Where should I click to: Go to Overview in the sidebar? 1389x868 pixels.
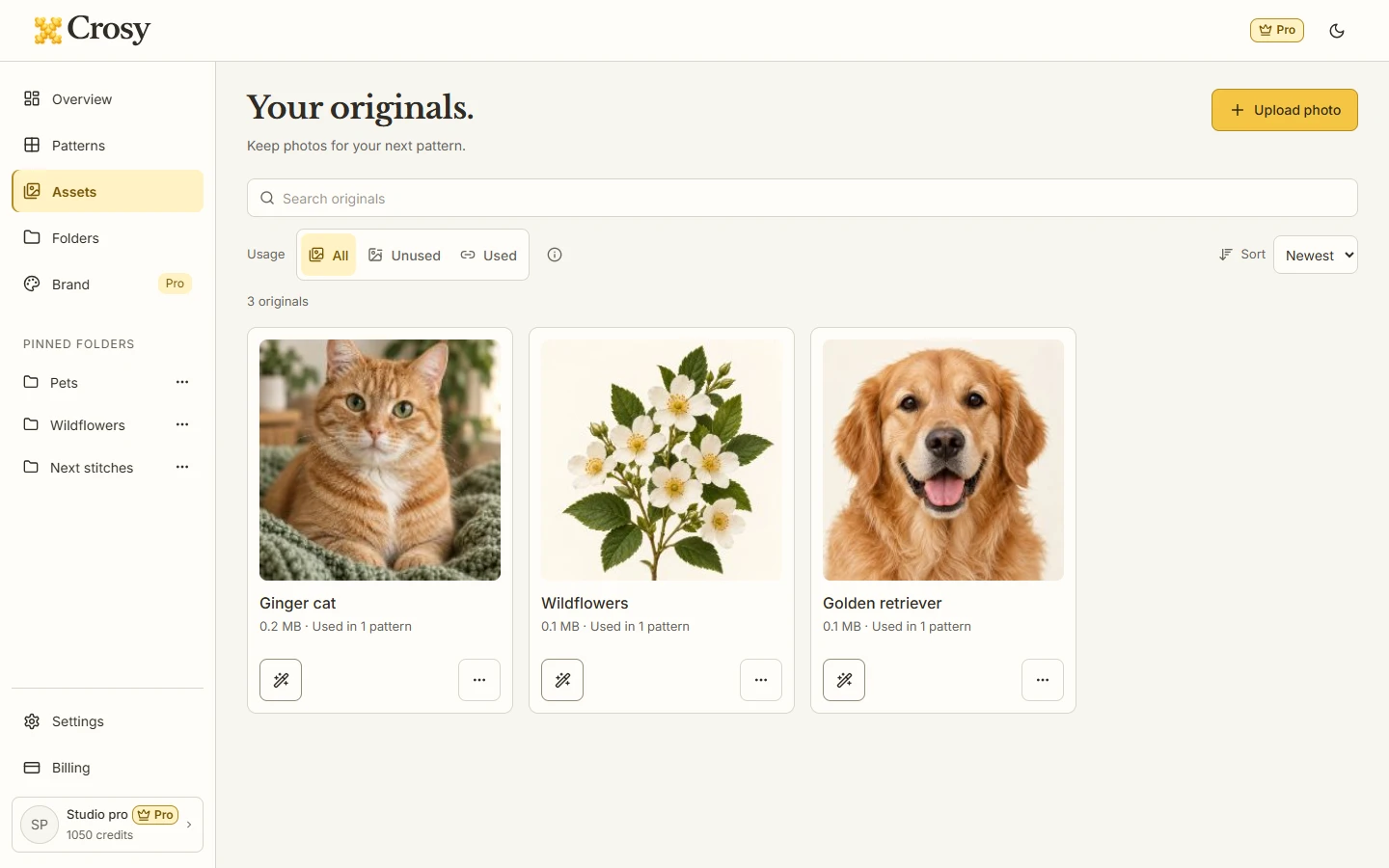click(108, 98)
